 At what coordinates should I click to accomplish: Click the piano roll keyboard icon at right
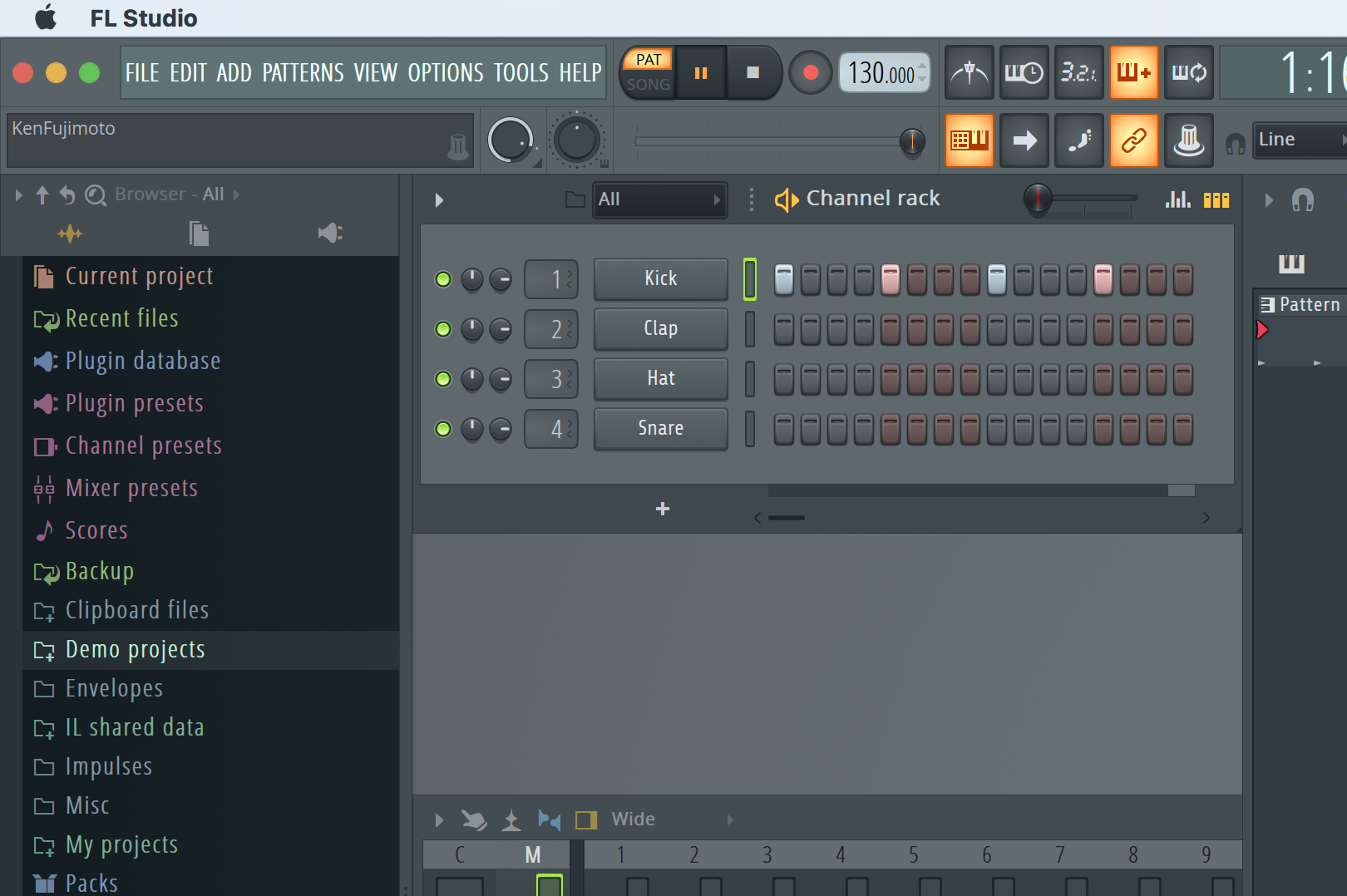(x=1291, y=263)
